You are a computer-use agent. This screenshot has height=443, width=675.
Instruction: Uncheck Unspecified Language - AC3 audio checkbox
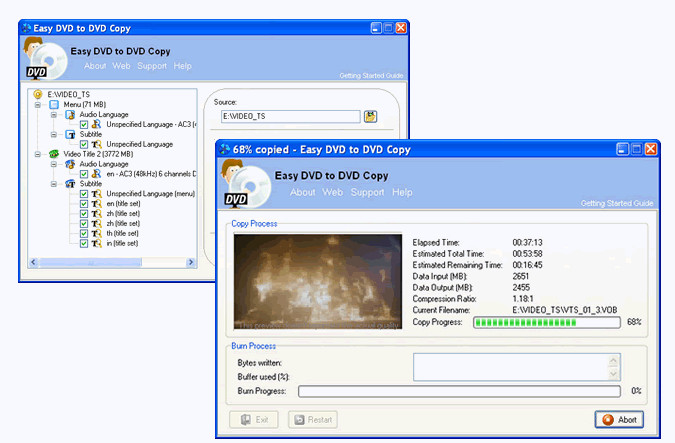tap(84, 125)
